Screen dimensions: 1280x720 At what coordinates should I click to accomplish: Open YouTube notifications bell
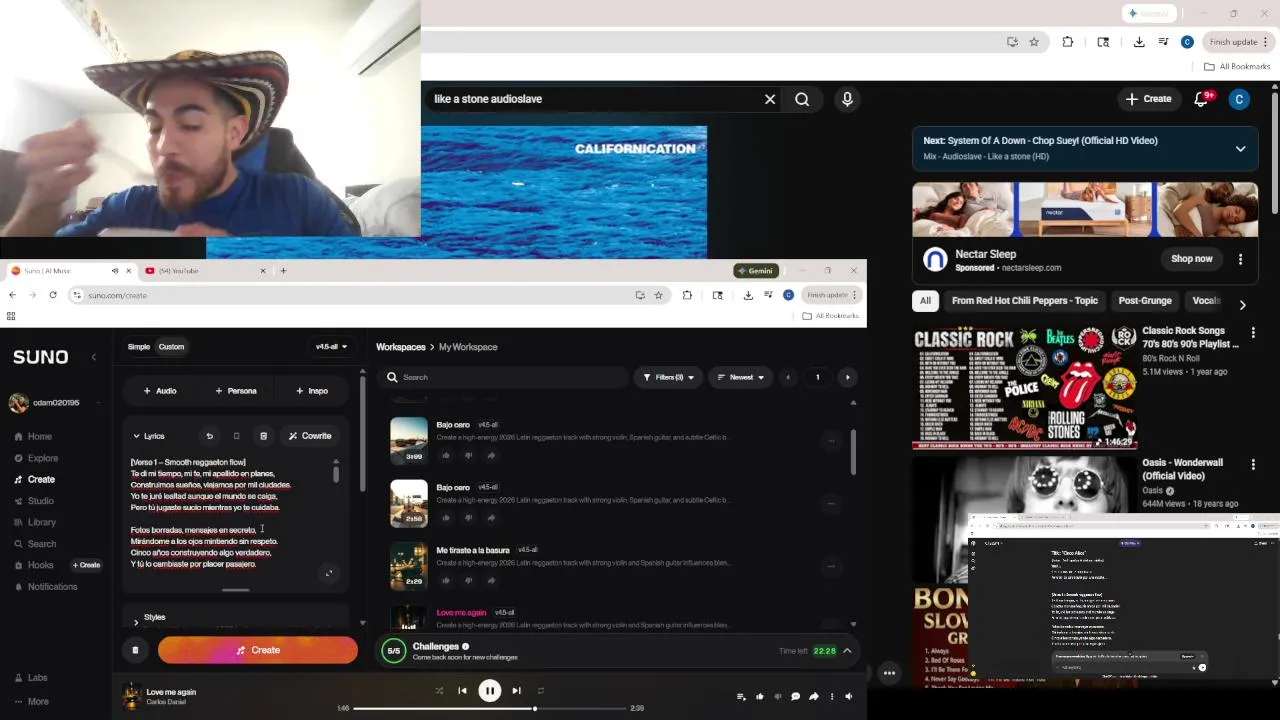pyautogui.click(x=1201, y=99)
